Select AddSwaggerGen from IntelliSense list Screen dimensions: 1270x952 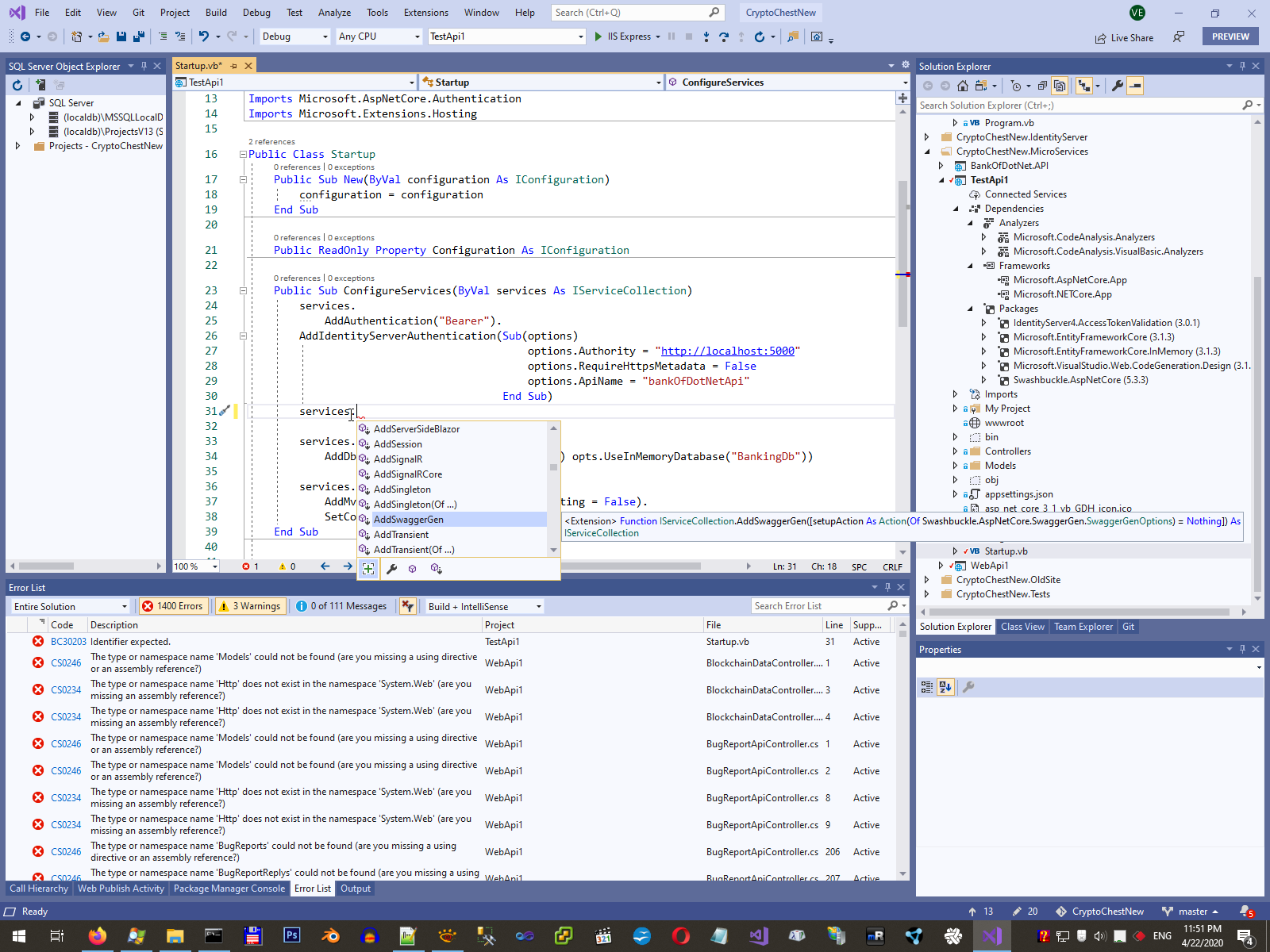(409, 520)
